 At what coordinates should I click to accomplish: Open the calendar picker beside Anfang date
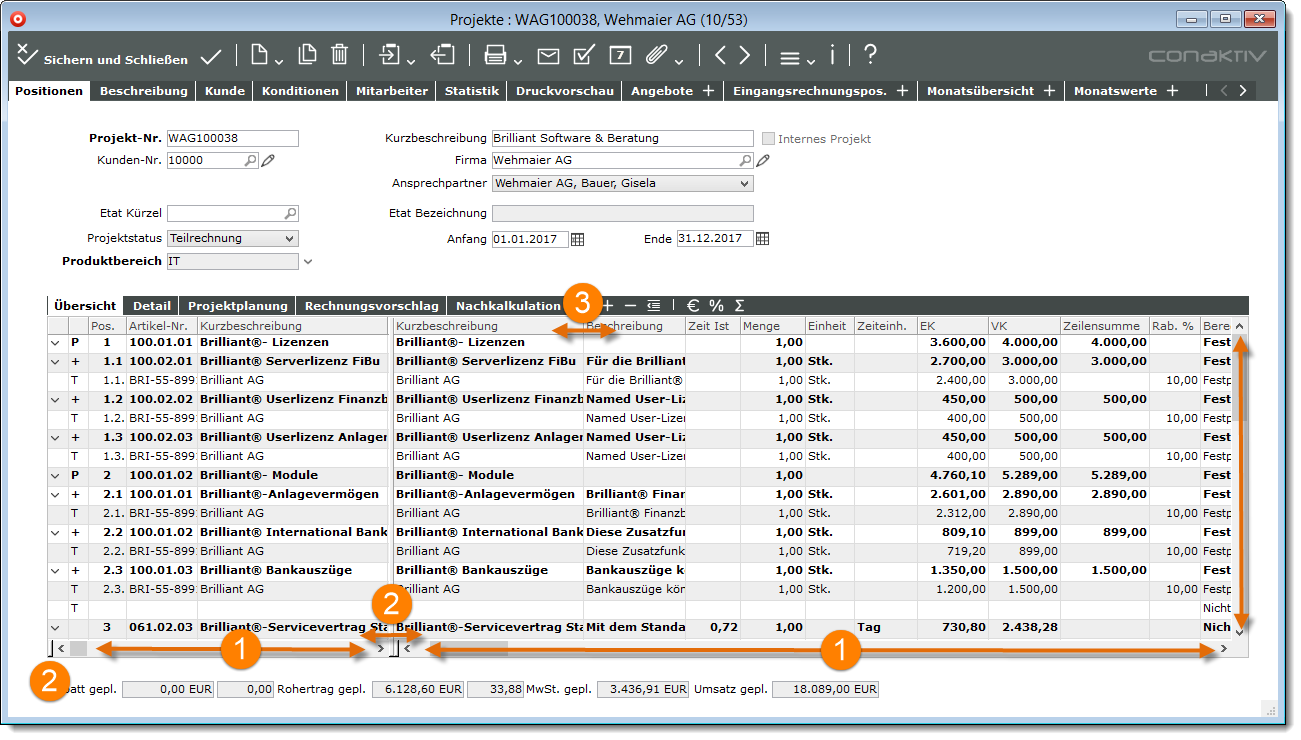pyautogui.click(x=577, y=239)
